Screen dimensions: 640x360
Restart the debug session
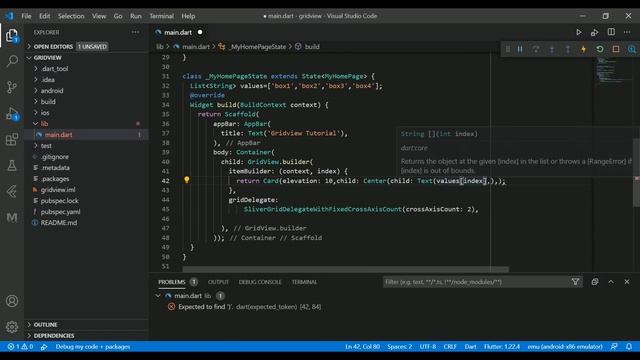pos(600,49)
